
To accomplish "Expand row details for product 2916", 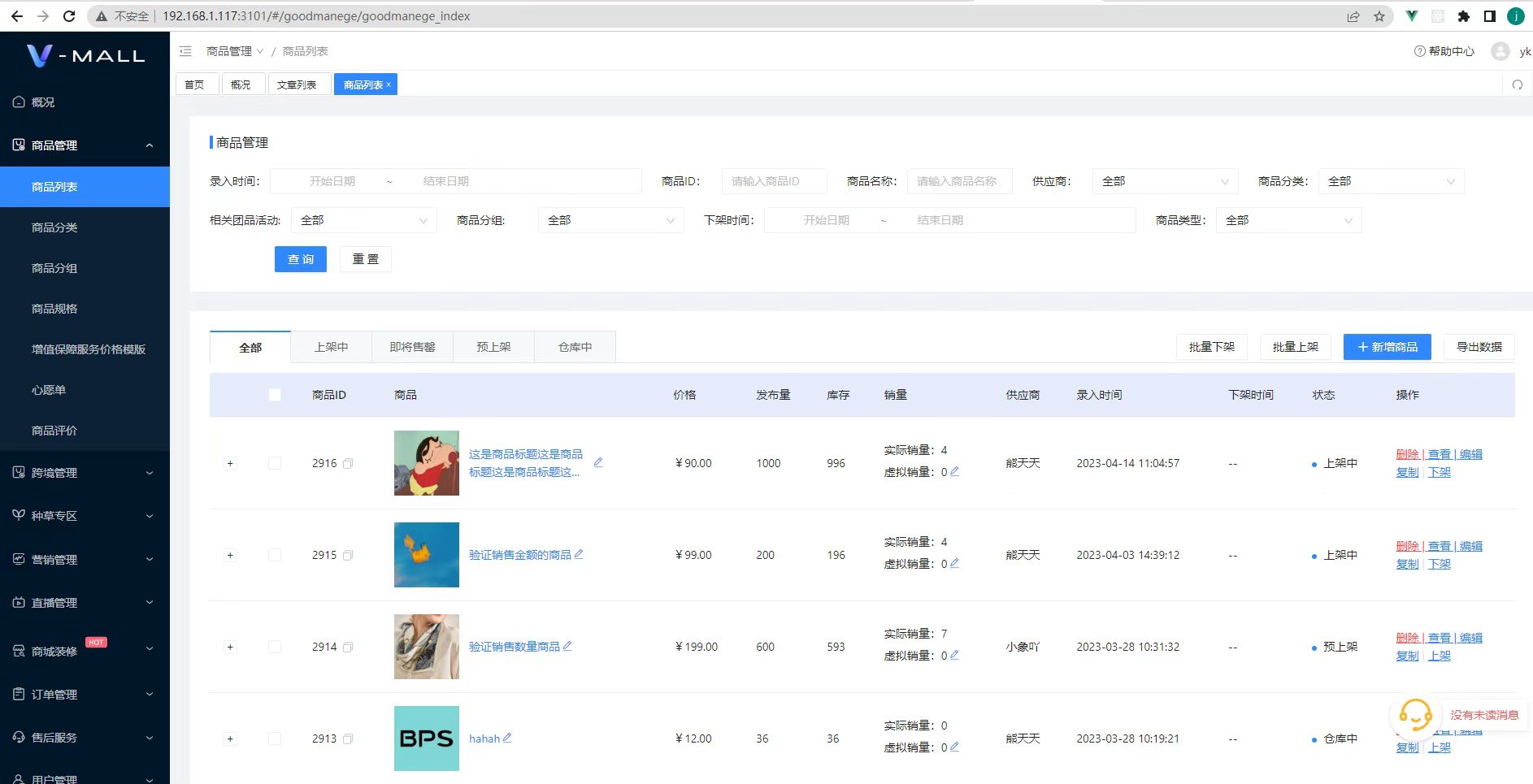I will tap(230, 464).
